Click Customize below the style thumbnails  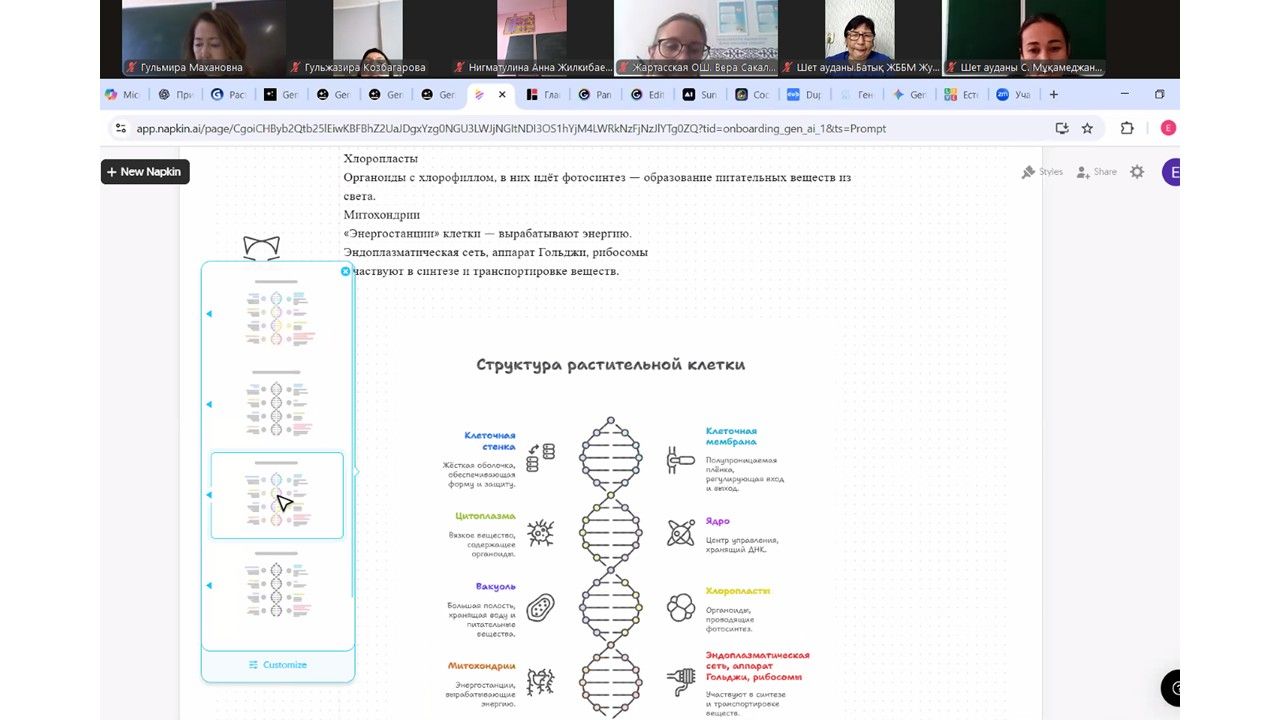pyautogui.click(x=278, y=665)
